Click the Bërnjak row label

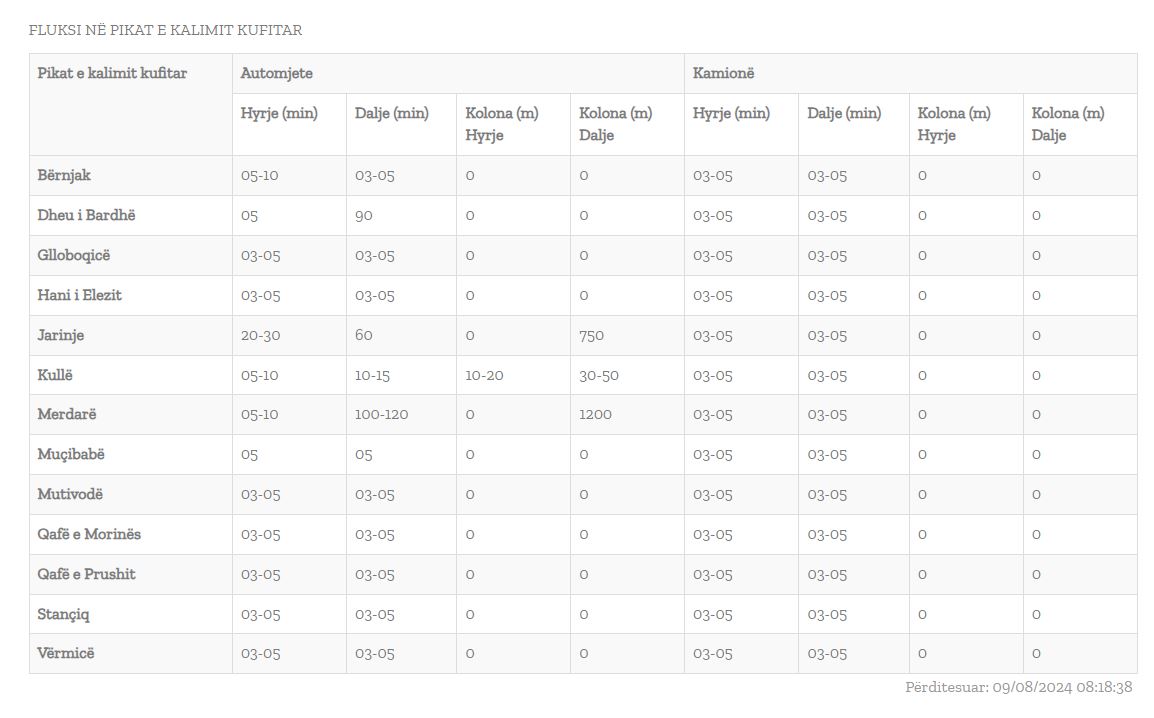(x=64, y=175)
